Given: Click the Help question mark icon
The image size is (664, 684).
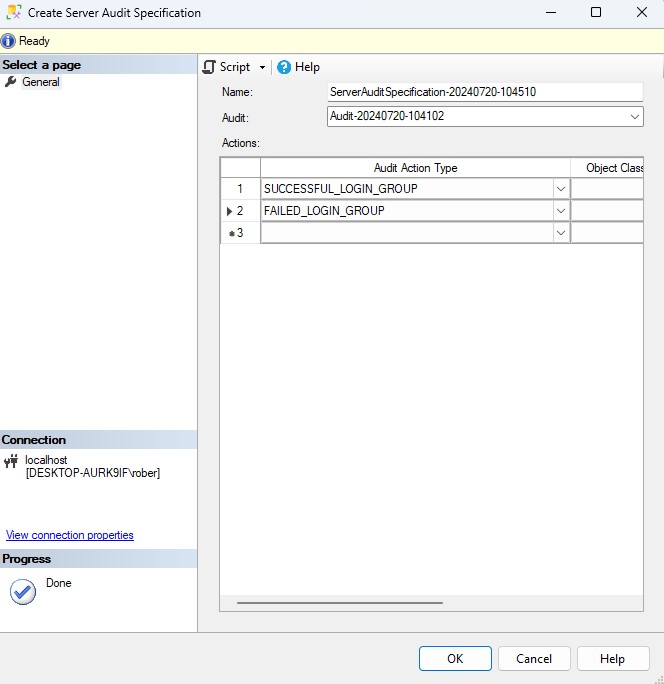Looking at the screenshot, I should (x=284, y=67).
